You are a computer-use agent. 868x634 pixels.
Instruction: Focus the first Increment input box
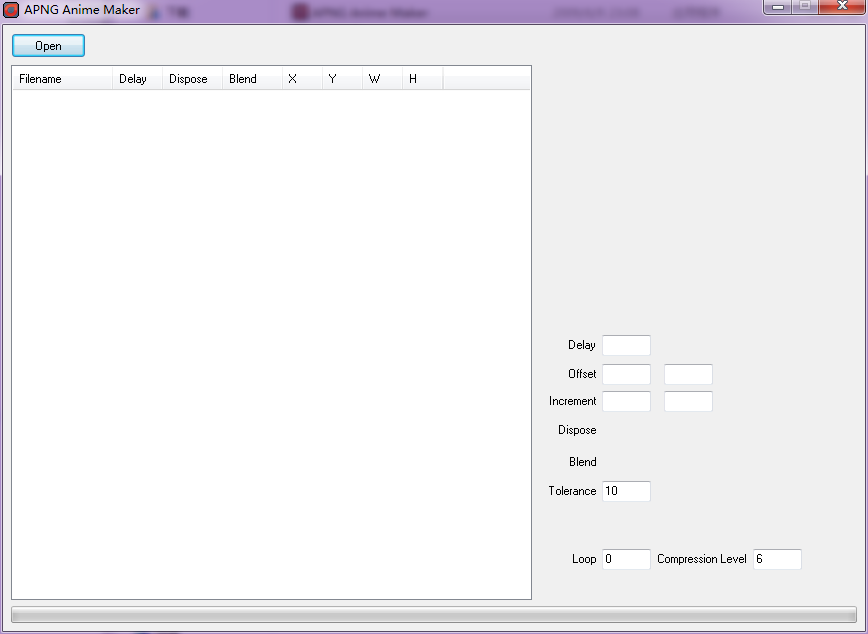[x=626, y=401]
